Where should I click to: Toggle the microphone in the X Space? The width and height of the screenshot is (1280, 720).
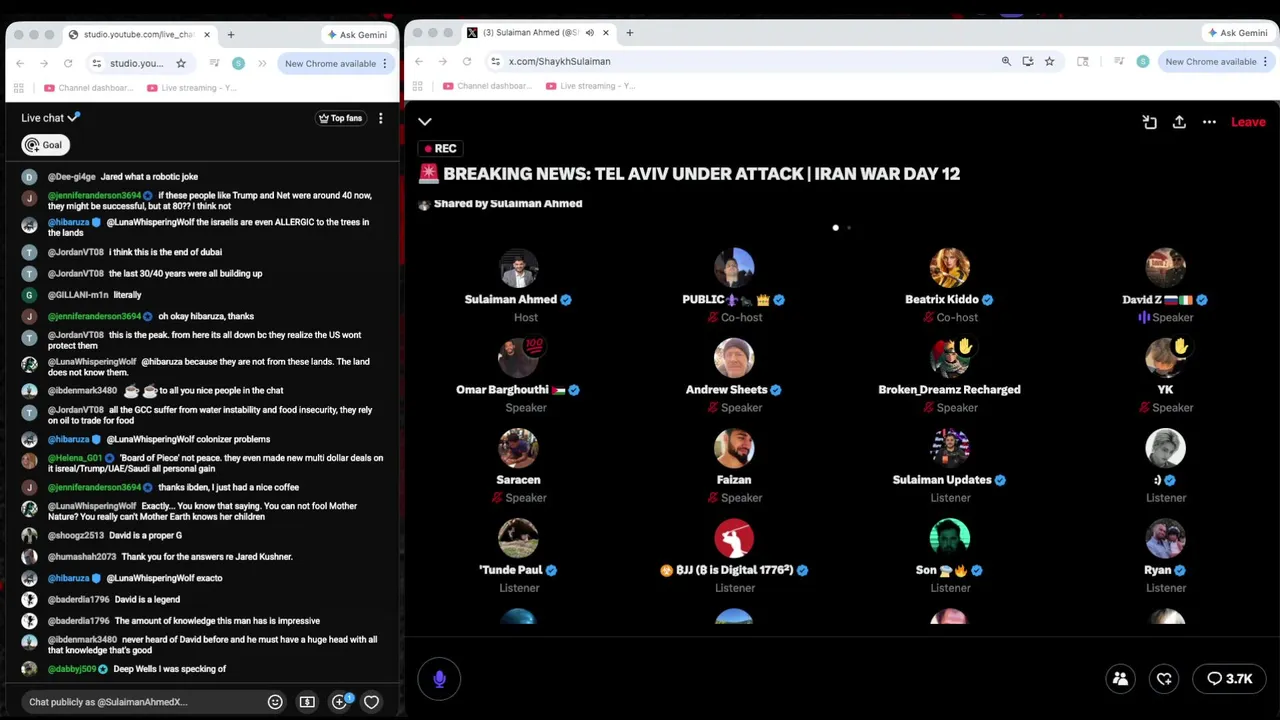click(x=439, y=679)
